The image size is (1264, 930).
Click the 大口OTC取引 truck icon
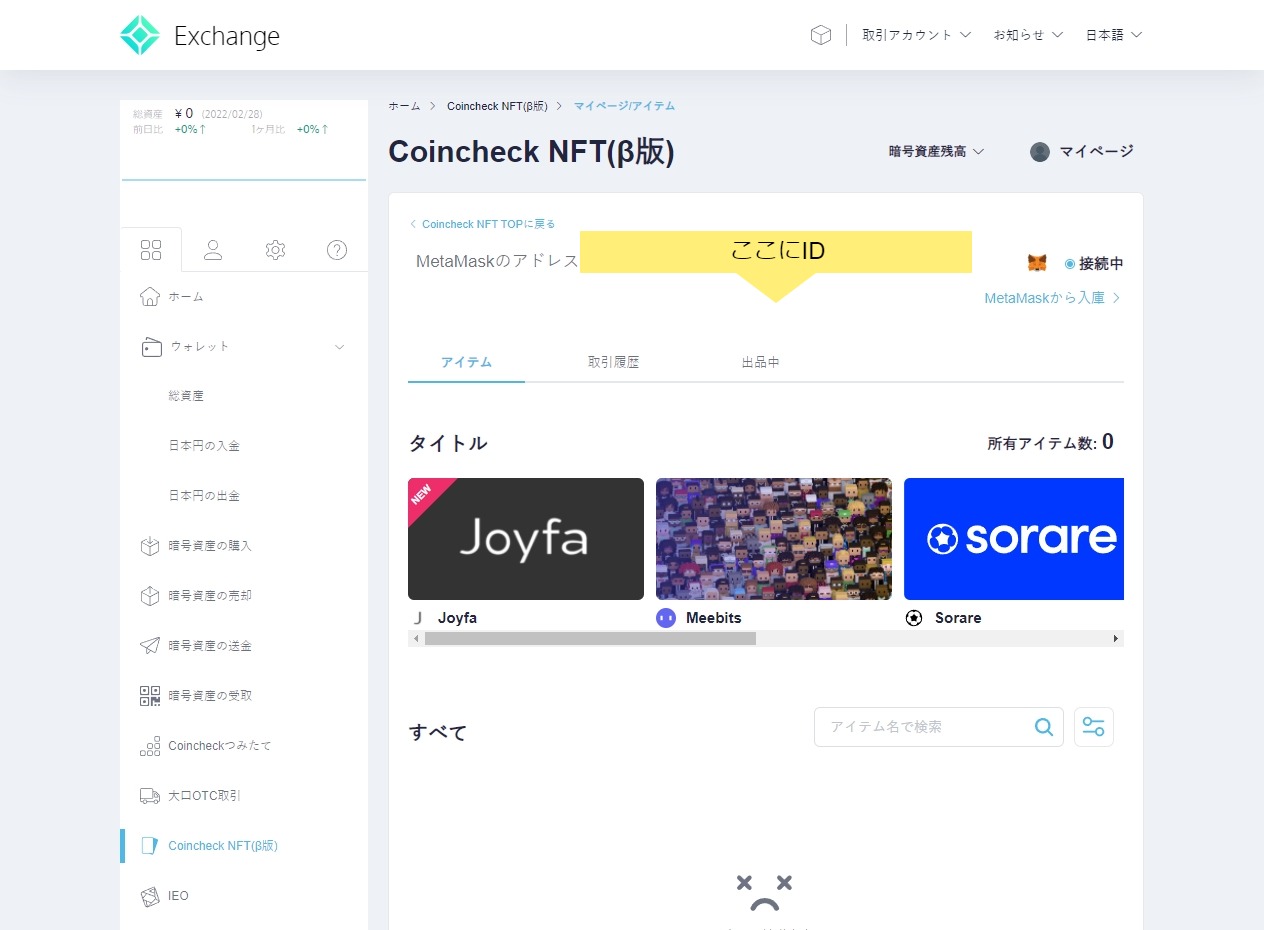click(x=150, y=796)
